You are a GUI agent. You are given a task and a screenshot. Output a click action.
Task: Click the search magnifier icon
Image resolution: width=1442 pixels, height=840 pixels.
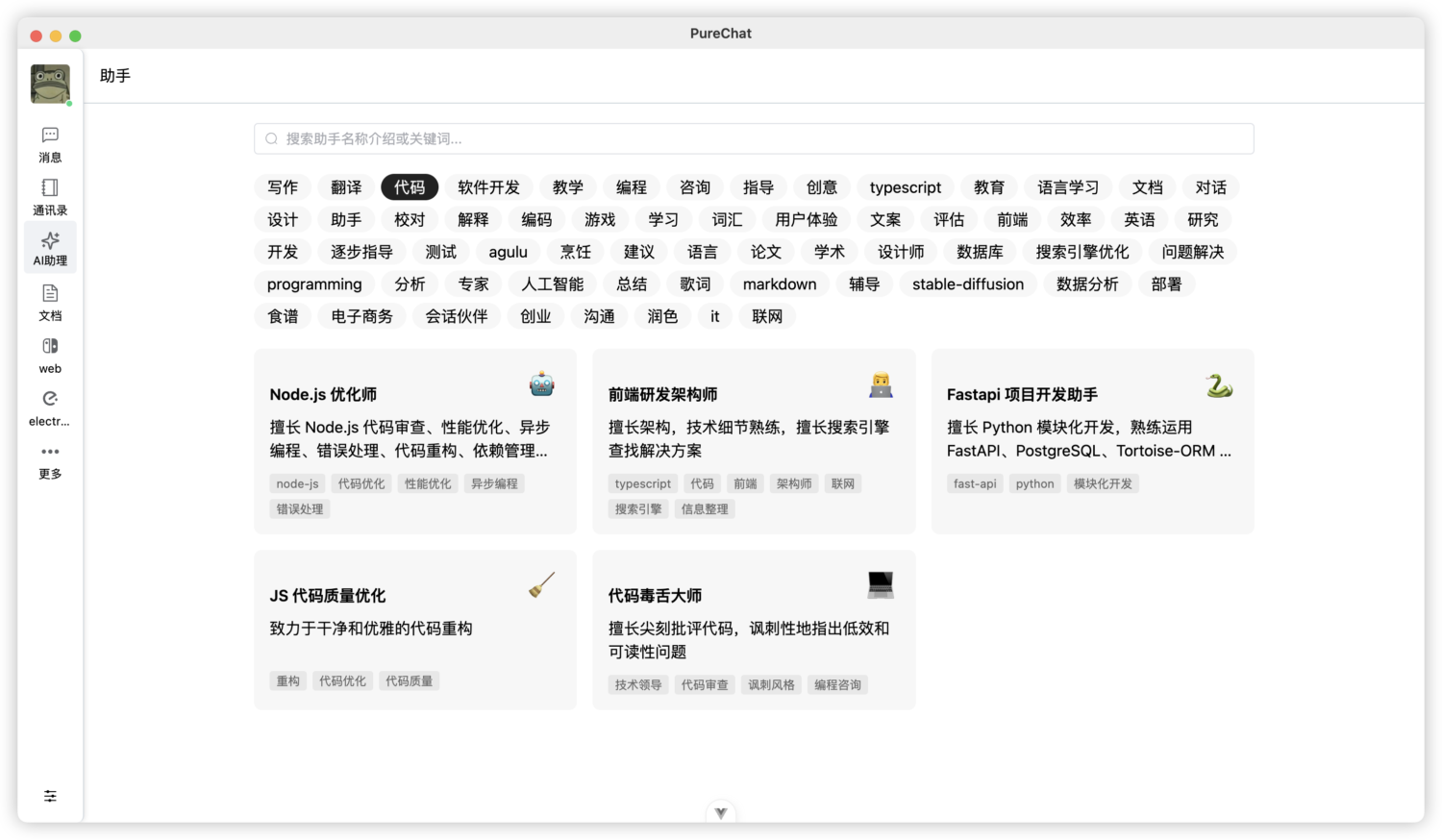coord(272,139)
